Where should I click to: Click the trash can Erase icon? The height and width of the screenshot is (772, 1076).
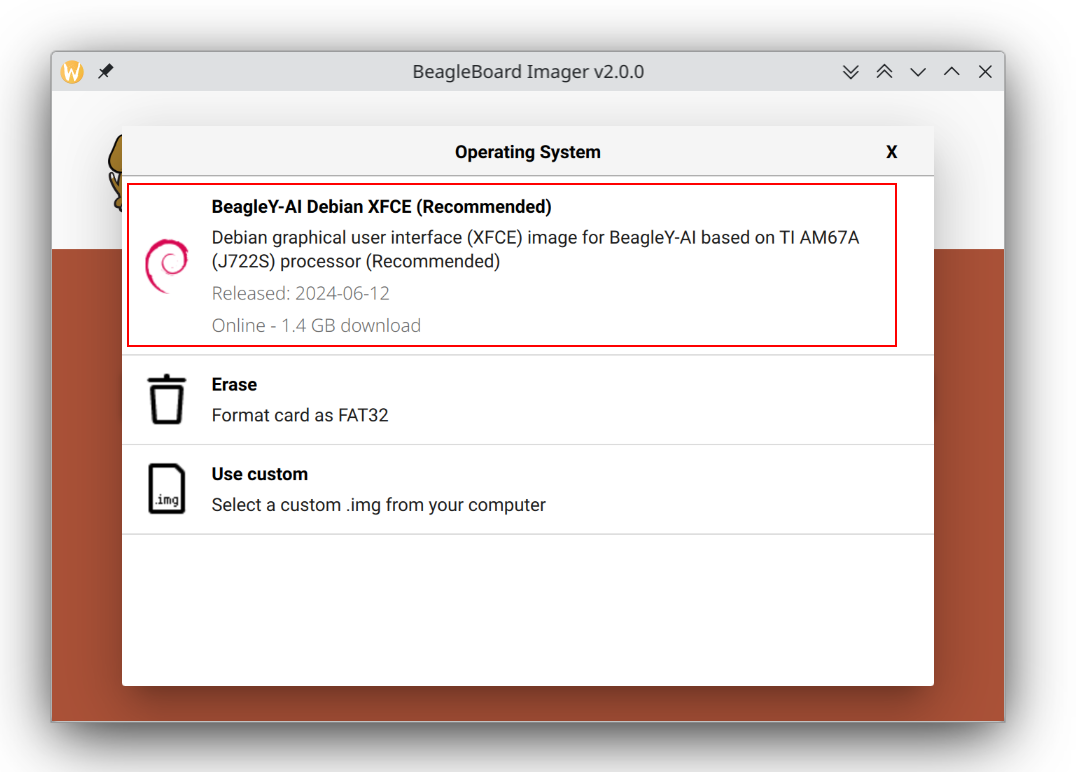coord(166,398)
